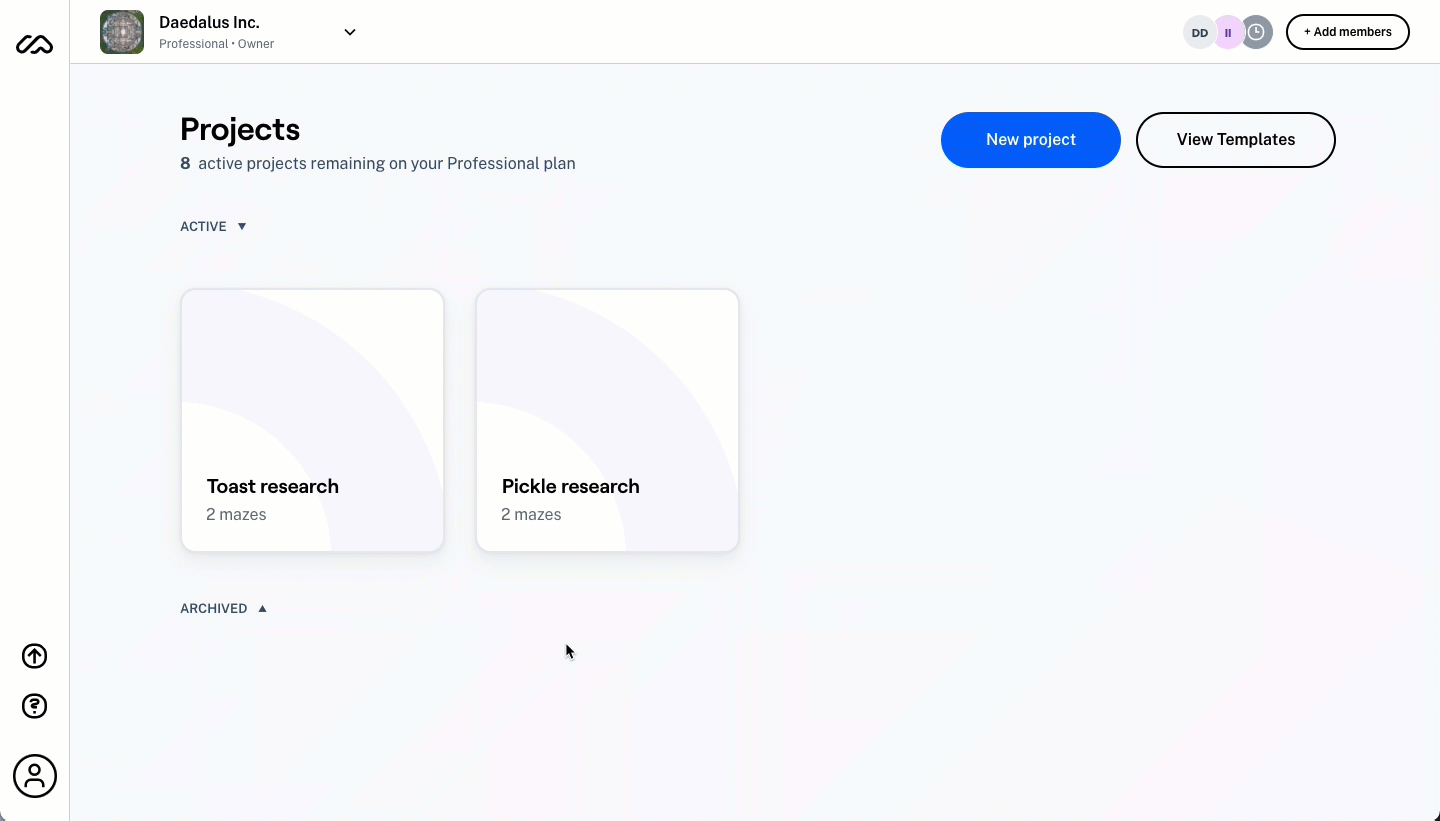Open the upgrade arrow icon in sidebar
Viewport: 1440px width, 821px height.
coord(35,656)
